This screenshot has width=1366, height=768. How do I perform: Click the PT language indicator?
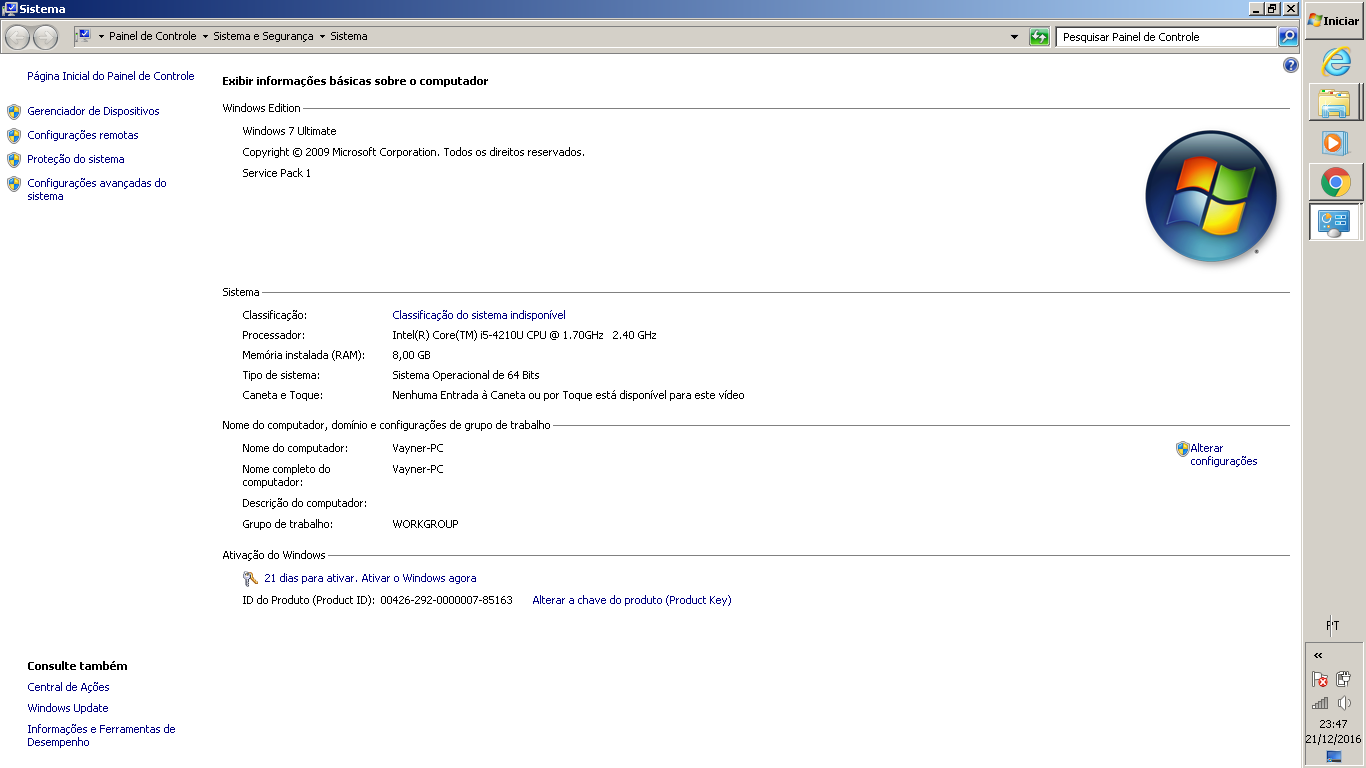click(1333, 626)
